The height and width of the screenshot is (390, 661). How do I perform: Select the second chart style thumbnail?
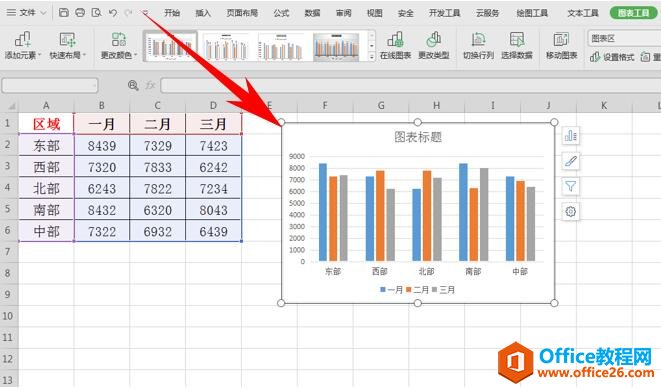[227, 46]
